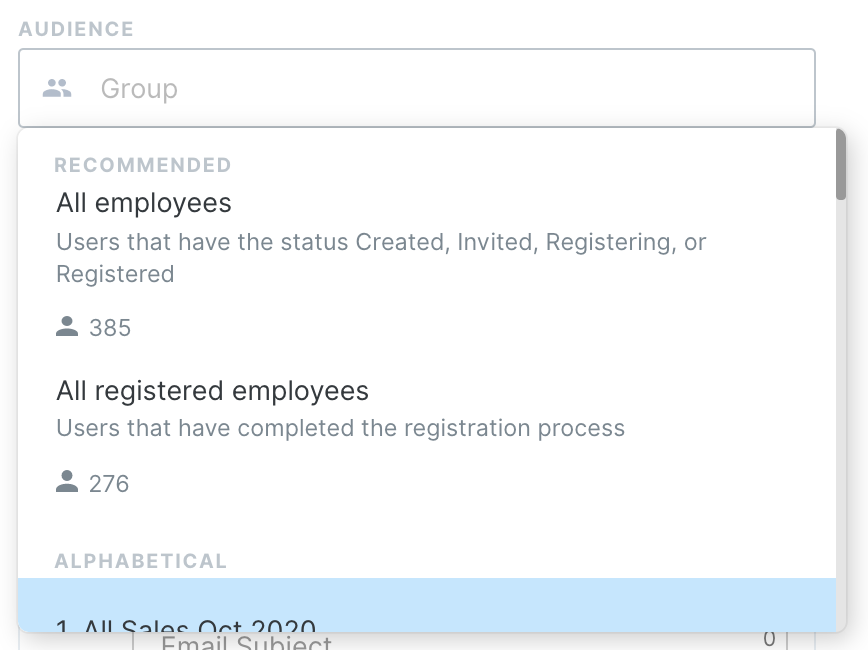
Task: Click the person icon beside 276
Action: [67, 481]
